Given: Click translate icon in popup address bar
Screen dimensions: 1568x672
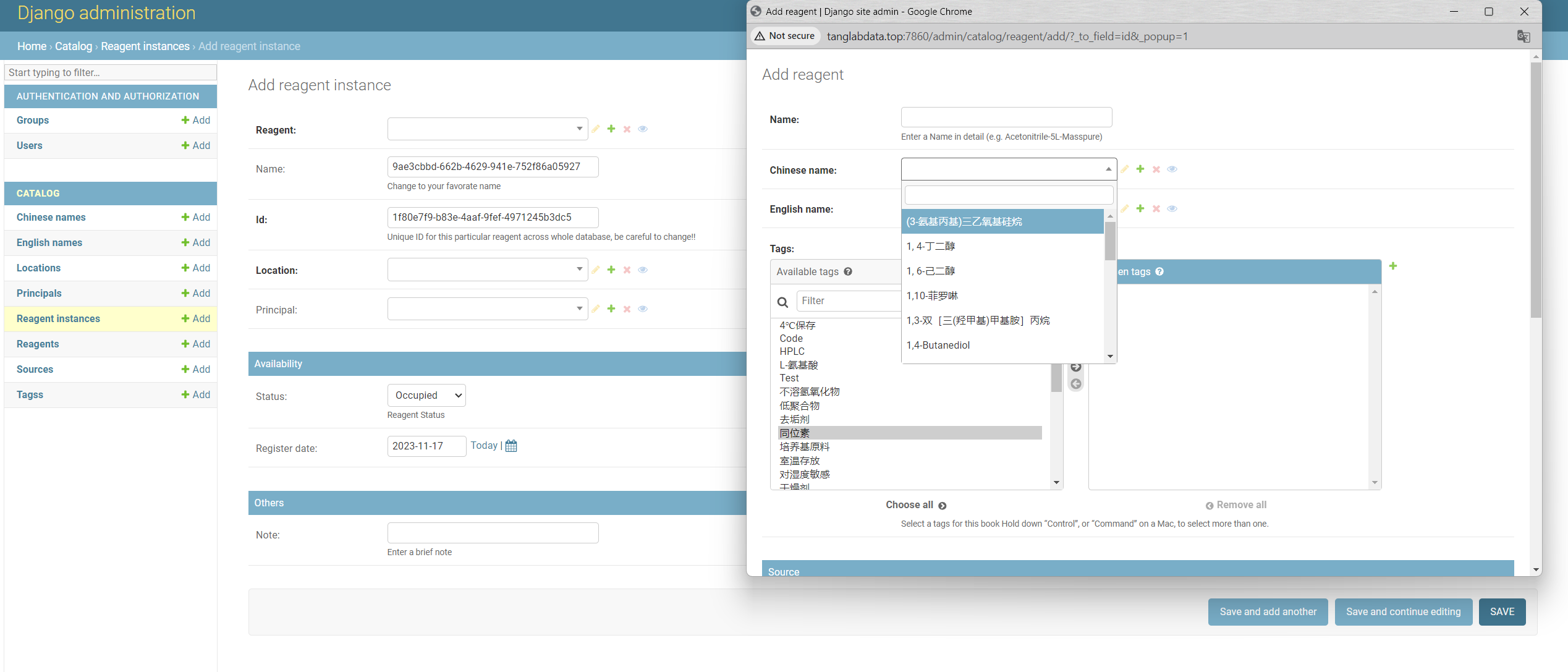Looking at the screenshot, I should [x=1524, y=36].
